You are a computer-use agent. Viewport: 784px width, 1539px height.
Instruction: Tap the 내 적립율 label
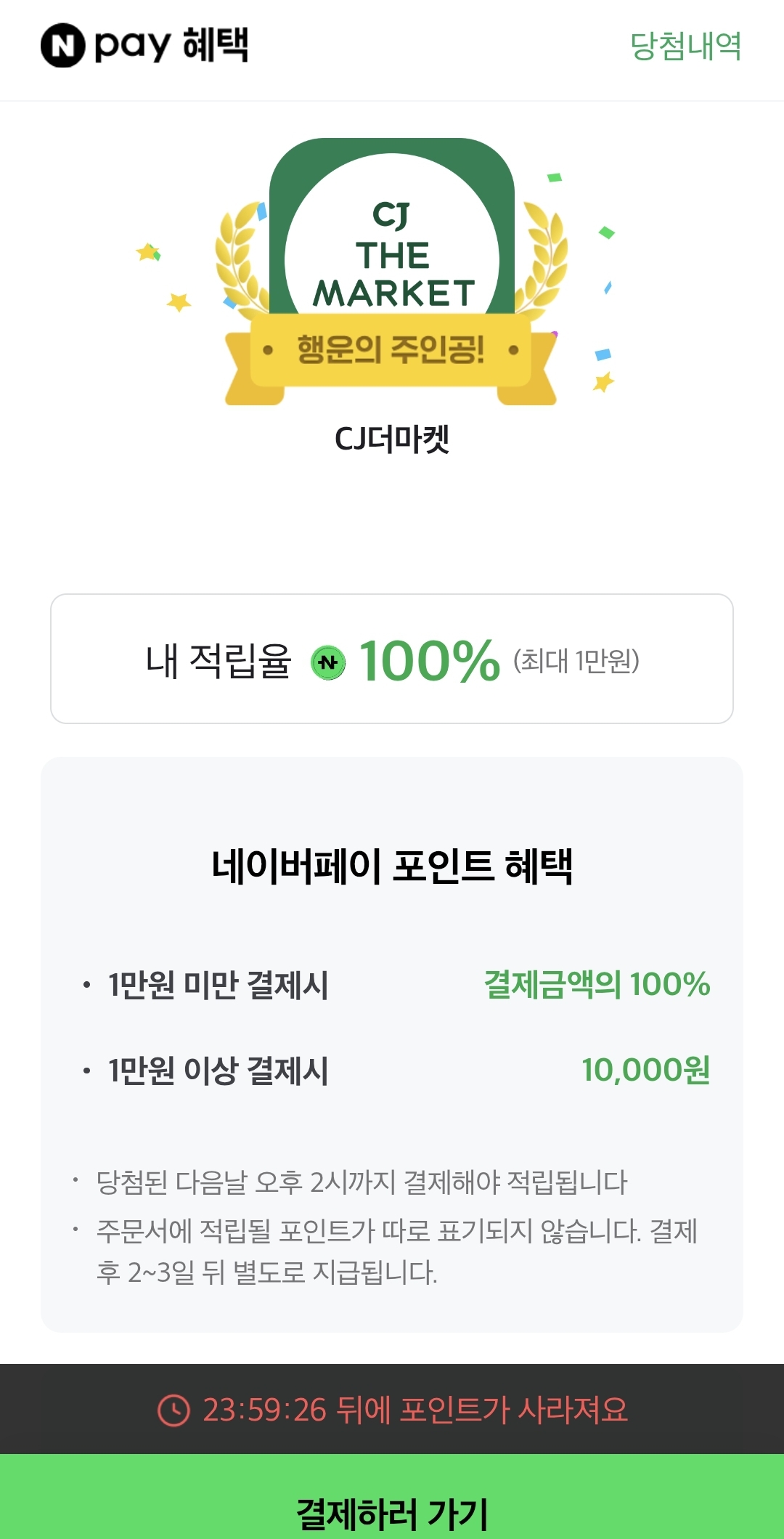tap(218, 661)
